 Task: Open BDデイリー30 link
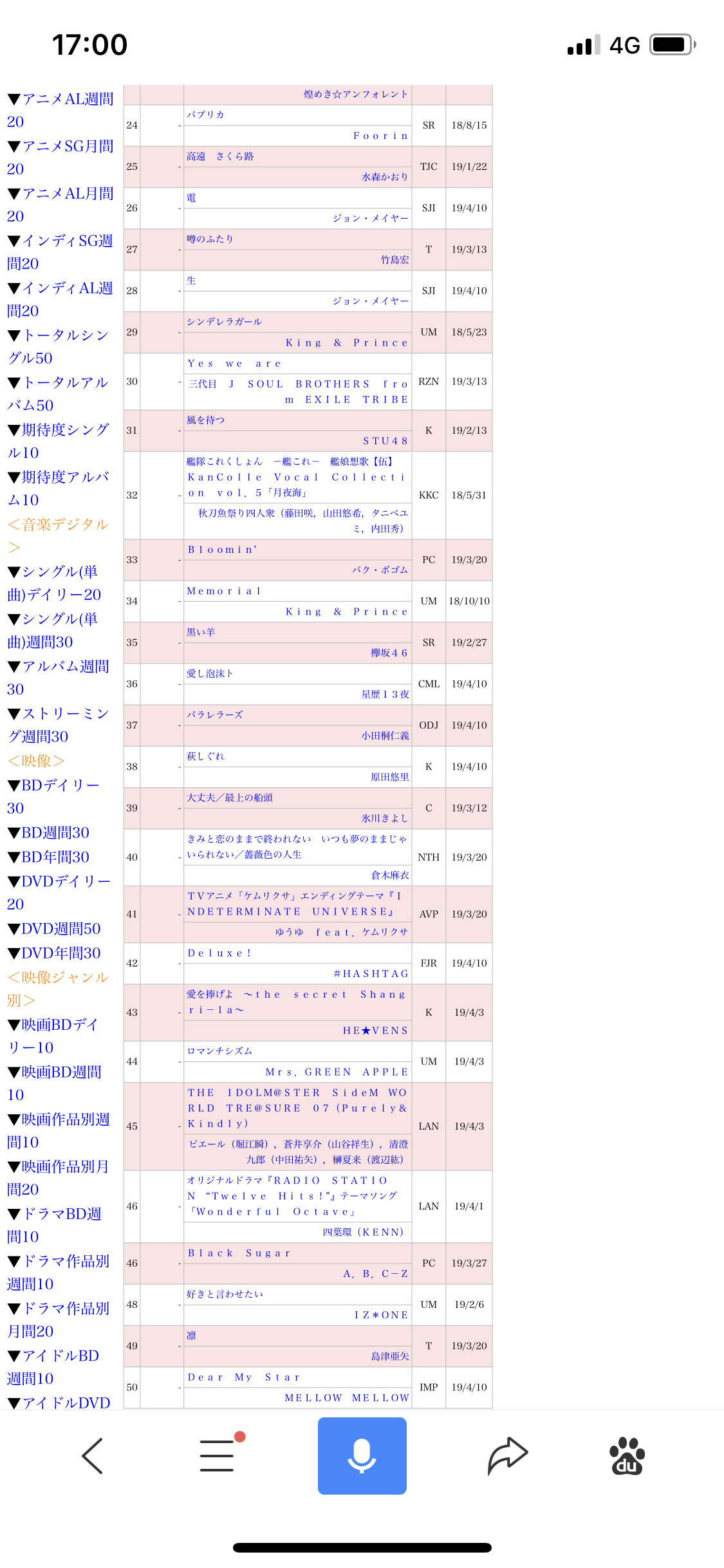(x=54, y=797)
